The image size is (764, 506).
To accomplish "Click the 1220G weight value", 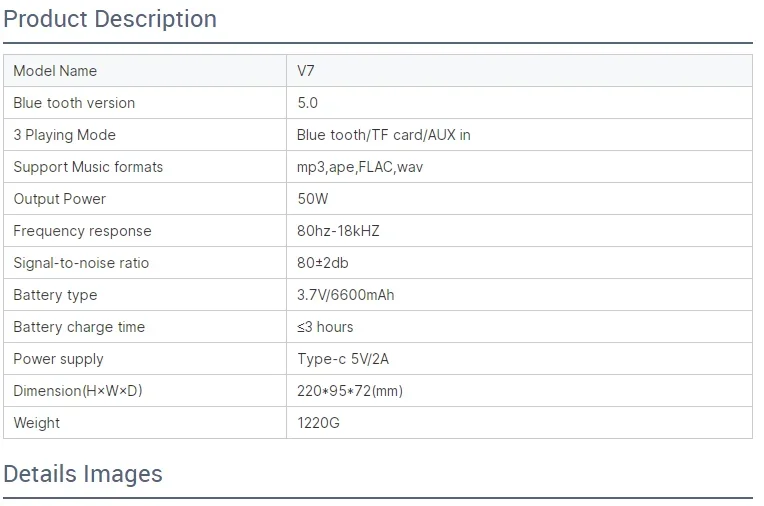I will [318, 423].
